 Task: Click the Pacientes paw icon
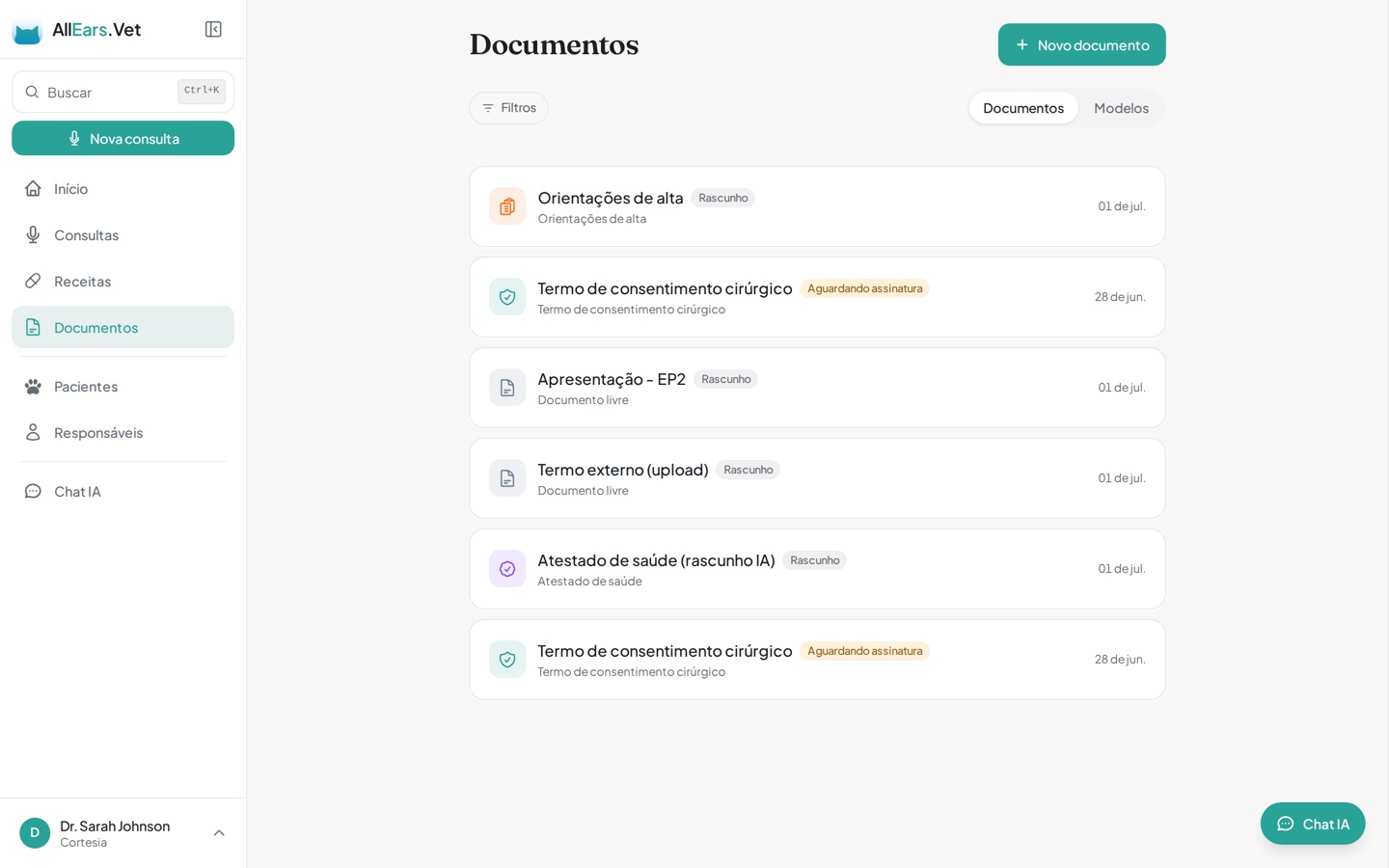pos(33,386)
